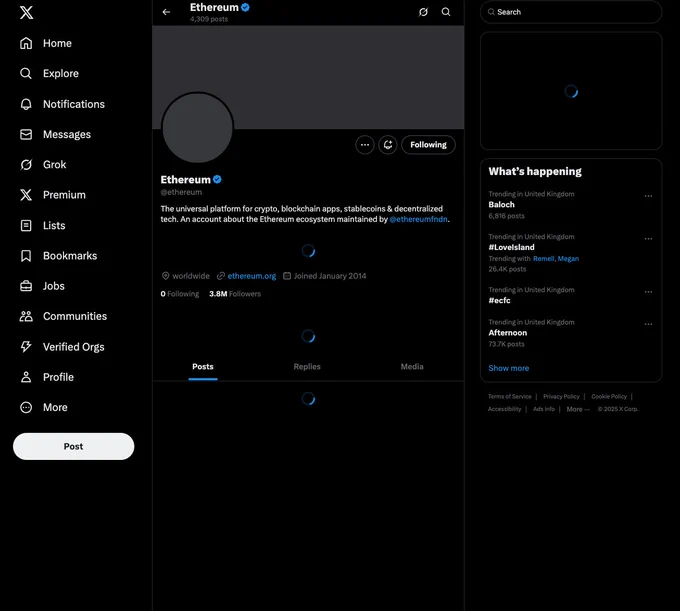Click Show more under What's happening
Image resolution: width=680 pixels, height=611 pixels.
coord(509,368)
